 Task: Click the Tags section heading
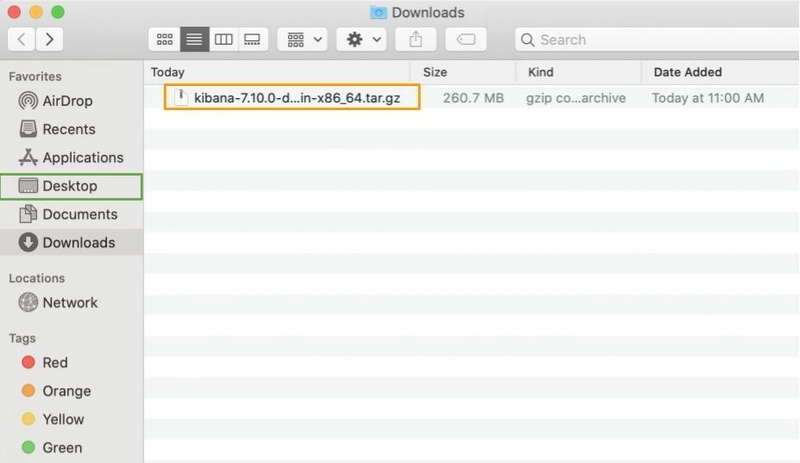[22, 338]
